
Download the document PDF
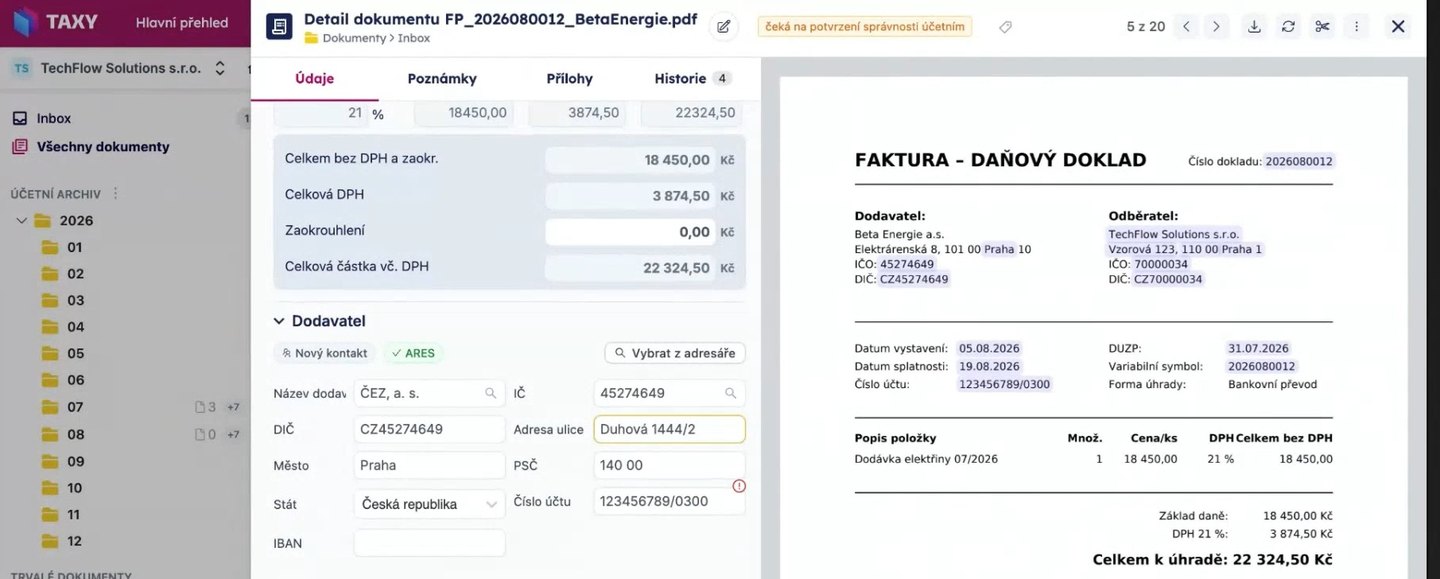point(1254,27)
